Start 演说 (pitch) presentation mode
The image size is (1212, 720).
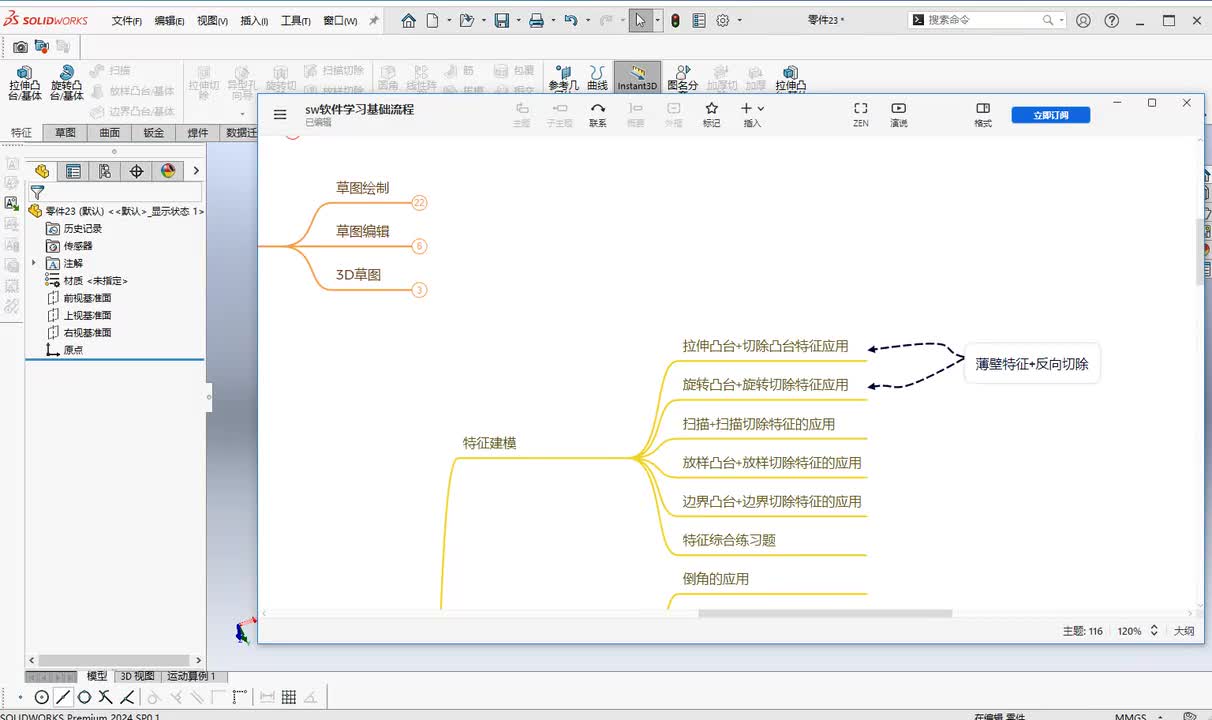pyautogui.click(x=899, y=114)
